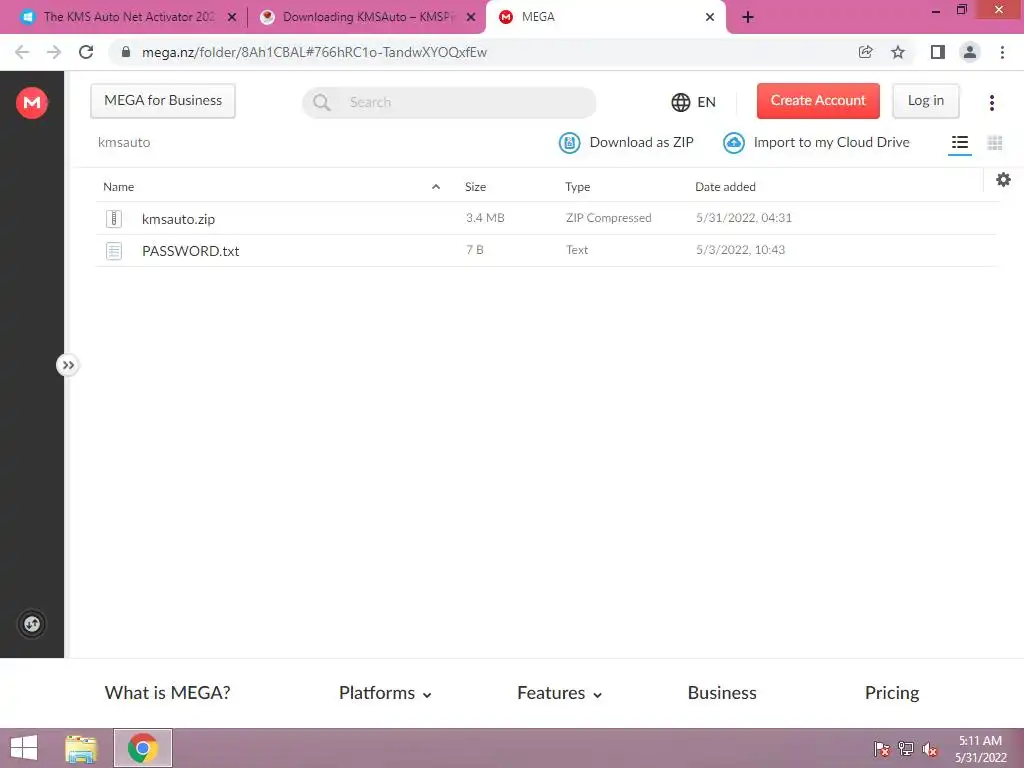1024x768 pixels.
Task: Open the transfers icon in sidebar bottom
Action: pyautogui.click(x=31, y=624)
